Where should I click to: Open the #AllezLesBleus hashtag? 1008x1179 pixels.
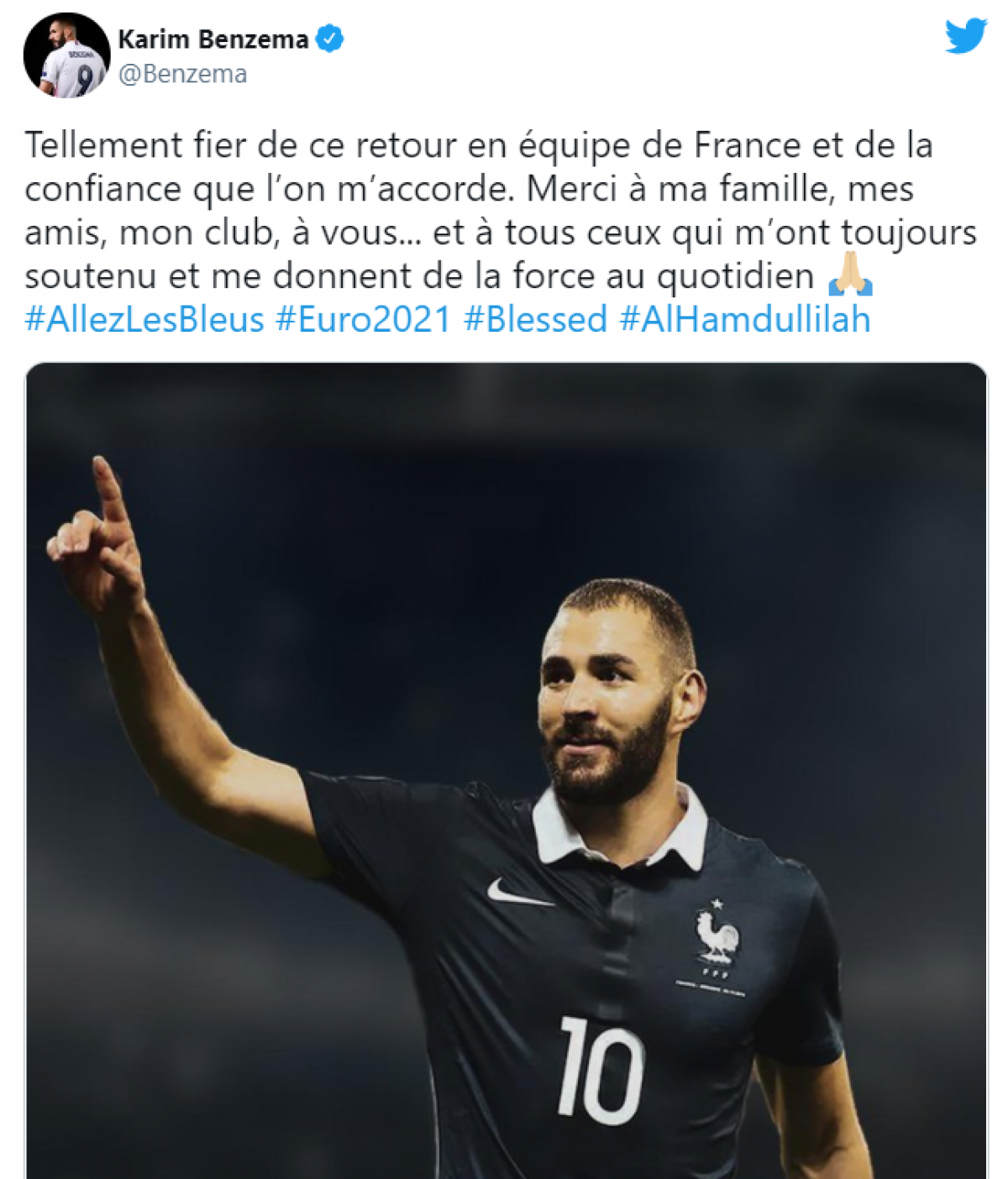tap(144, 320)
